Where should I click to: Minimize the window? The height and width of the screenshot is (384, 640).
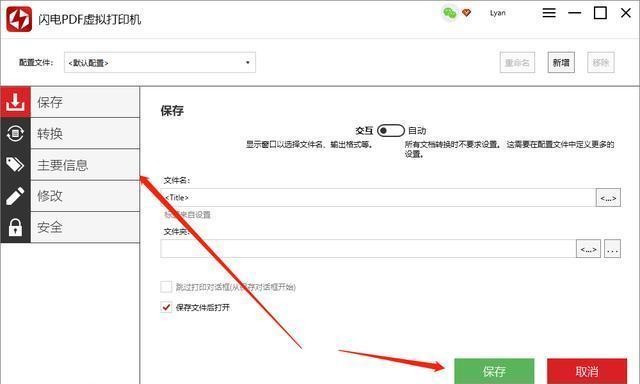point(574,13)
